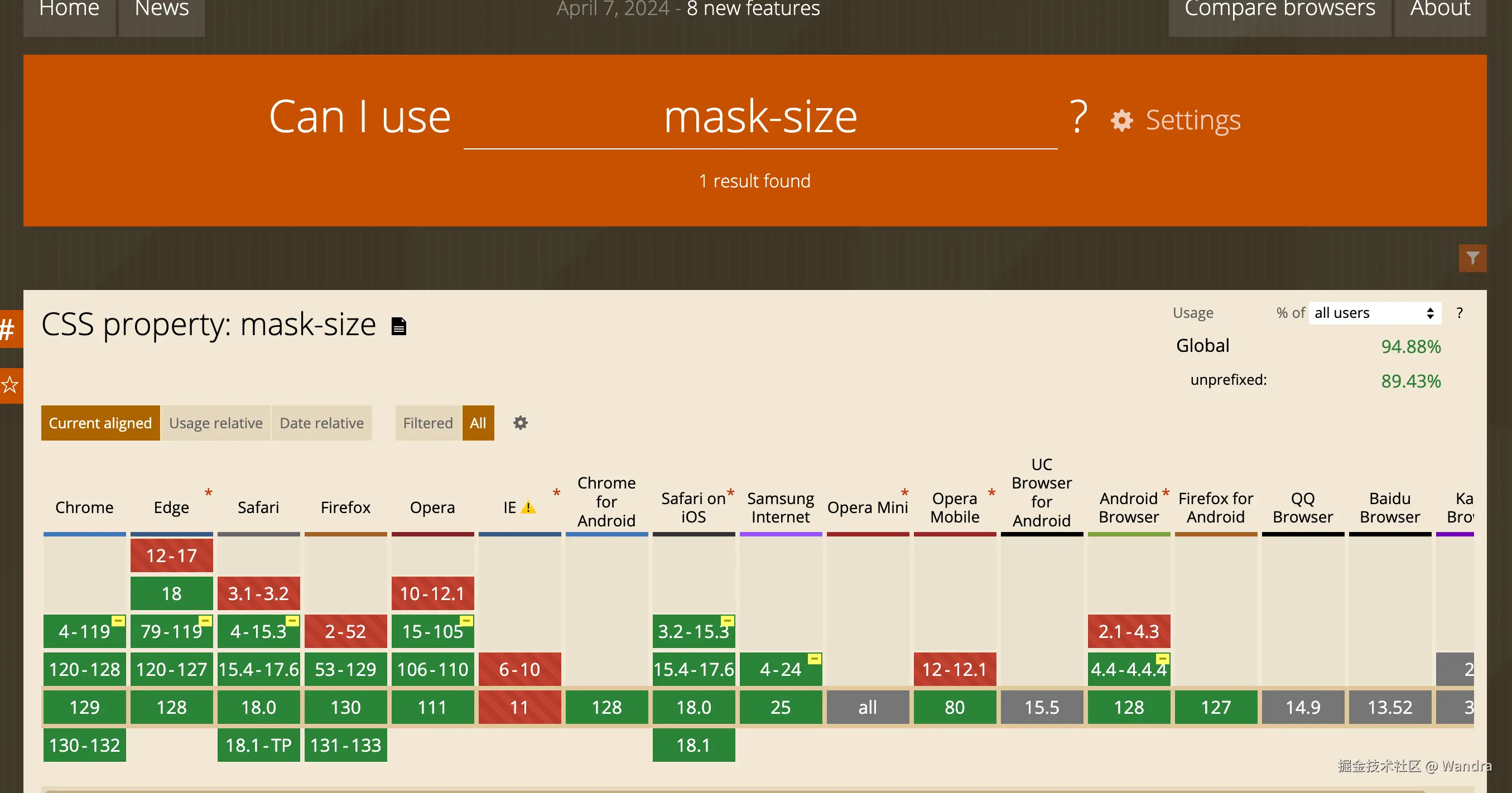Expand Safari 18.1-TP version cell
This screenshot has width=1512, height=793.
pyautogui.click(x=258, y=745)
